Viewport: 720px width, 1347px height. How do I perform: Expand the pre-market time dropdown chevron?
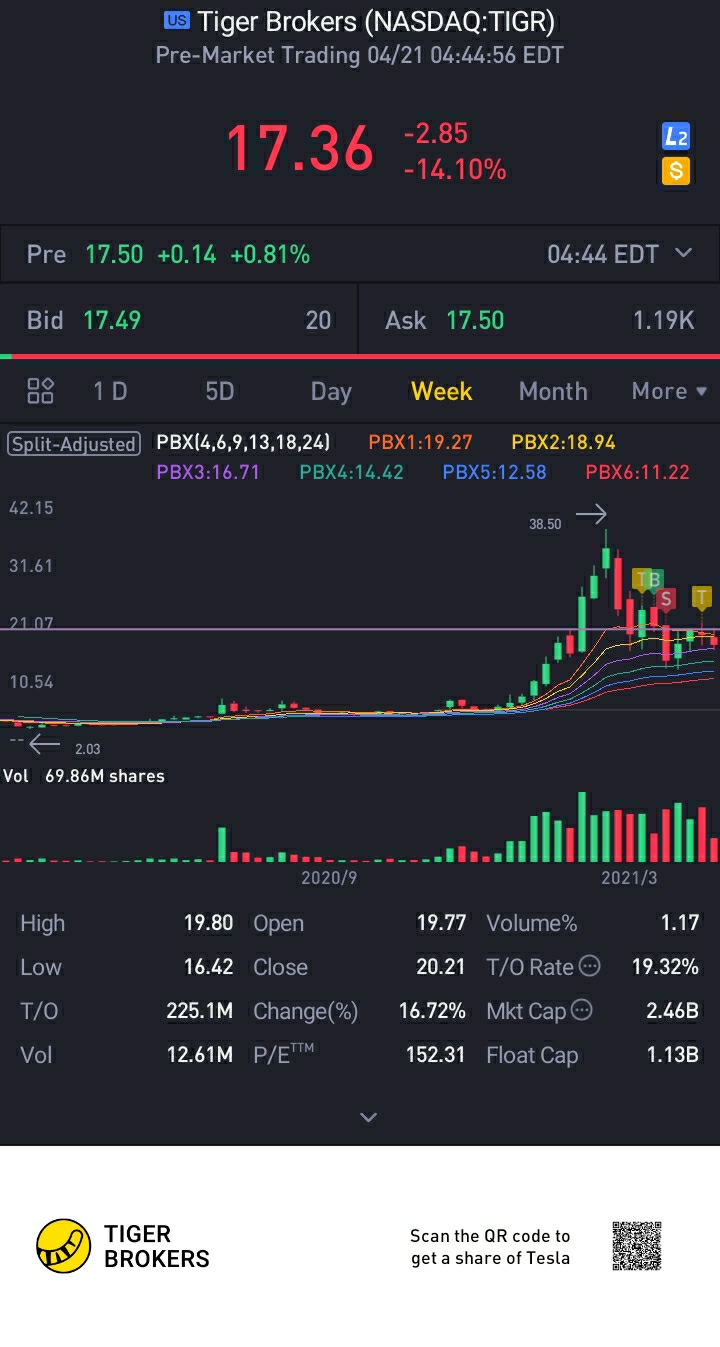pyautogui.click(x=684, y=253)
